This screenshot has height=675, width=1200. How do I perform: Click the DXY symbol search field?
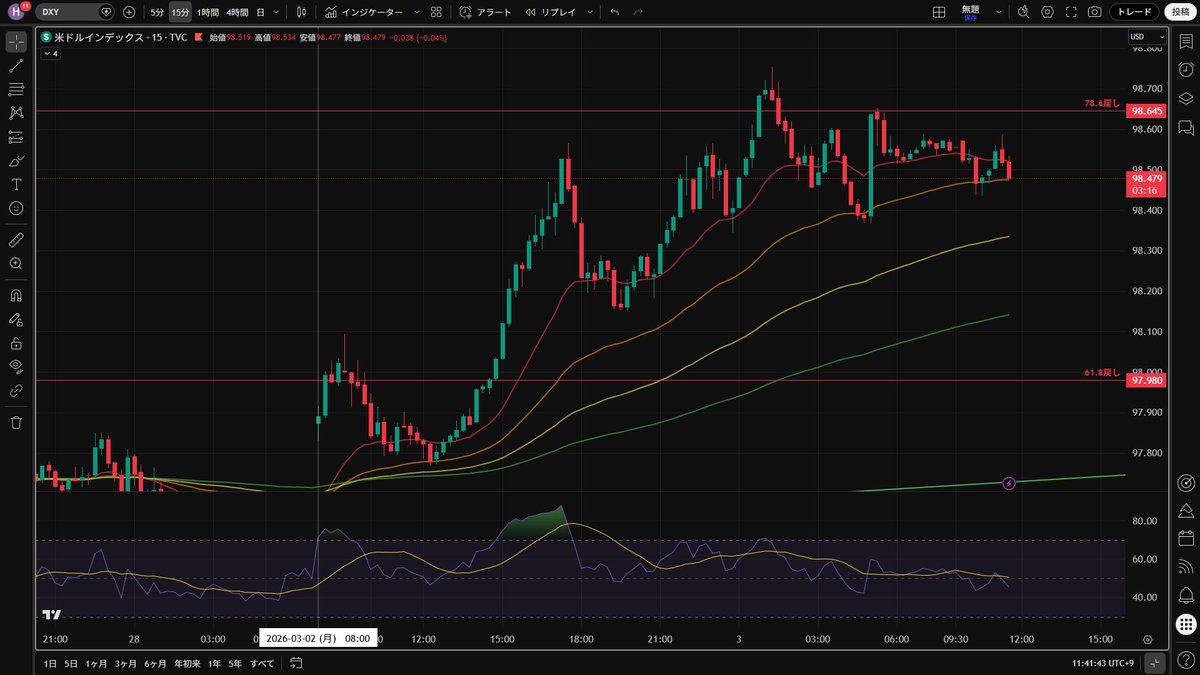[76, 12]
